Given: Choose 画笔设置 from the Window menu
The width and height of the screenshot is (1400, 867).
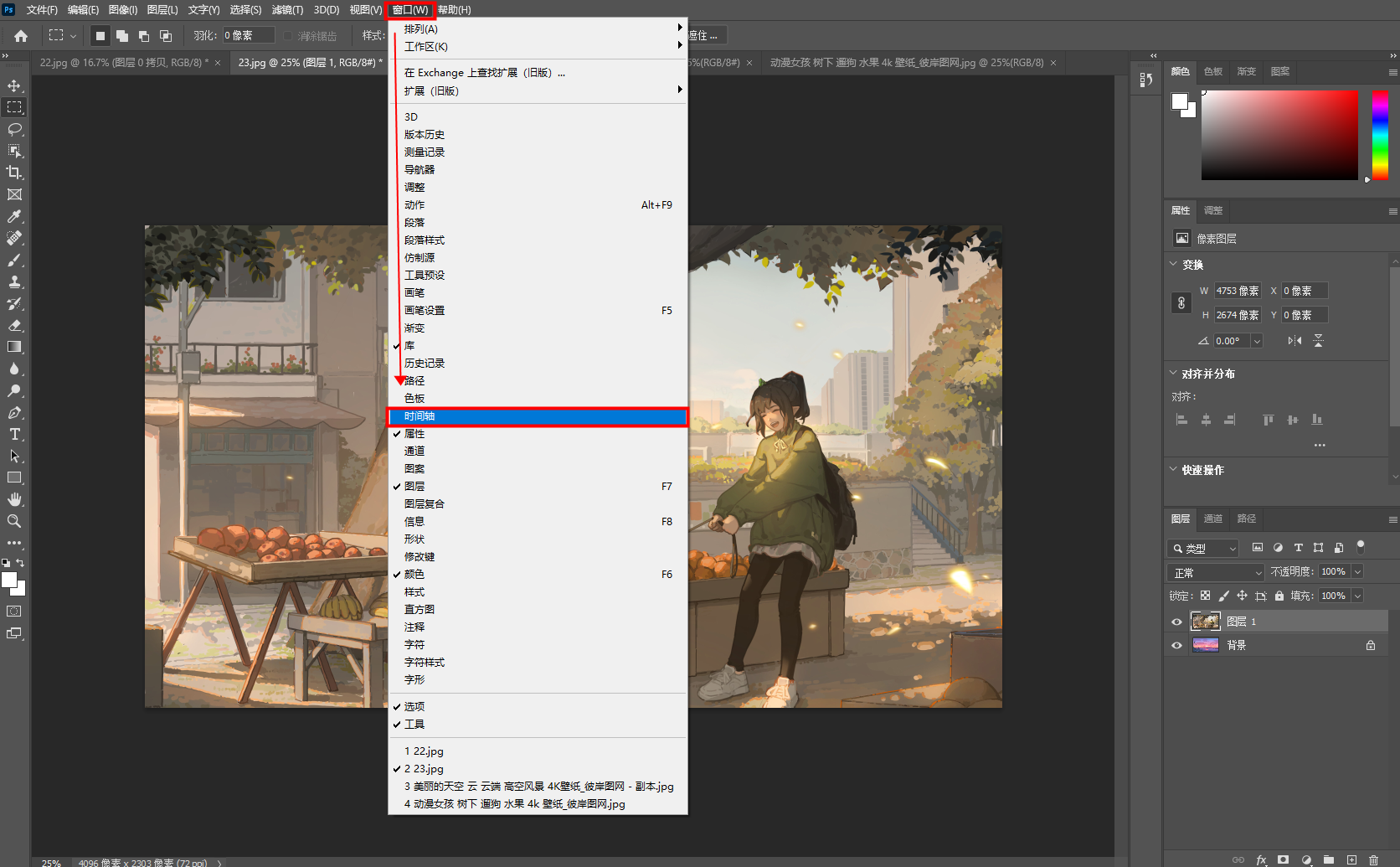Looking at the screenshot, I should click(538, 311).
